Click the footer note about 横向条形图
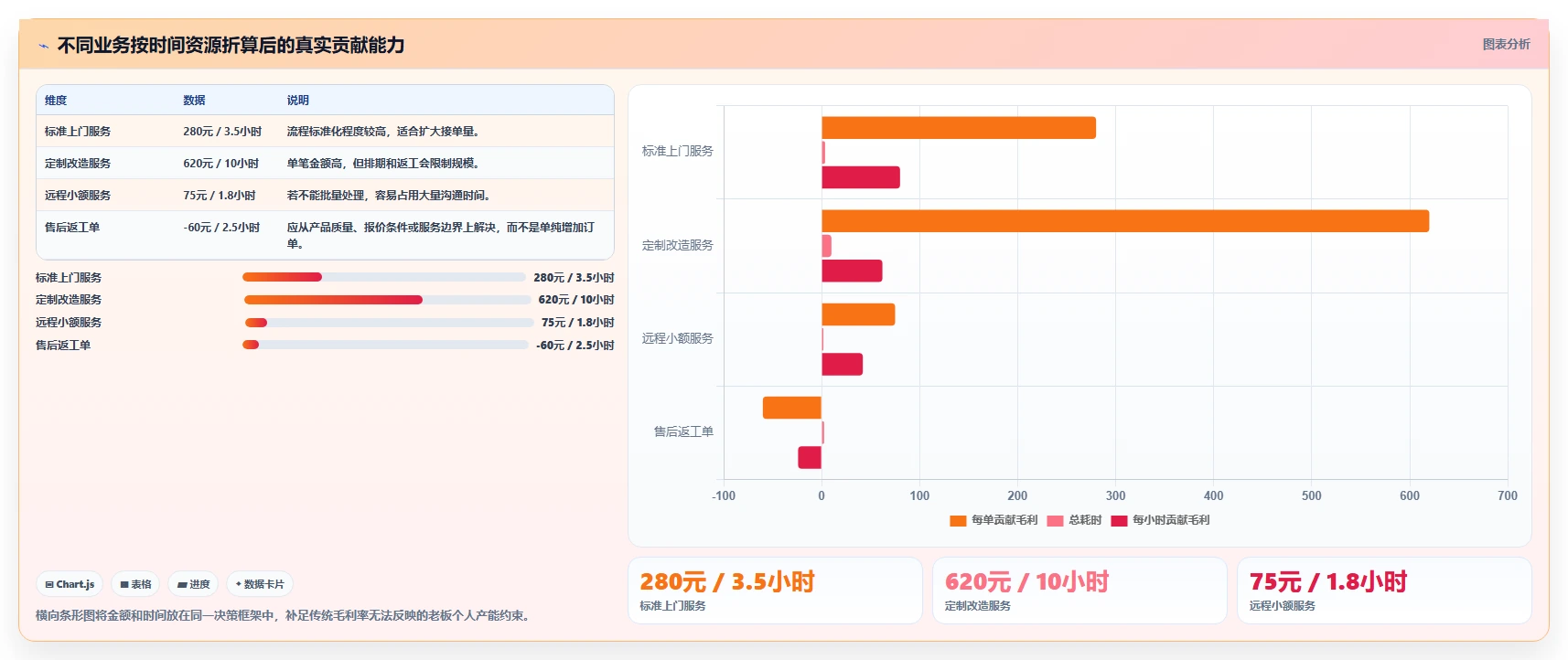This screenshot has width=1568, height=660. pos(284,616)
